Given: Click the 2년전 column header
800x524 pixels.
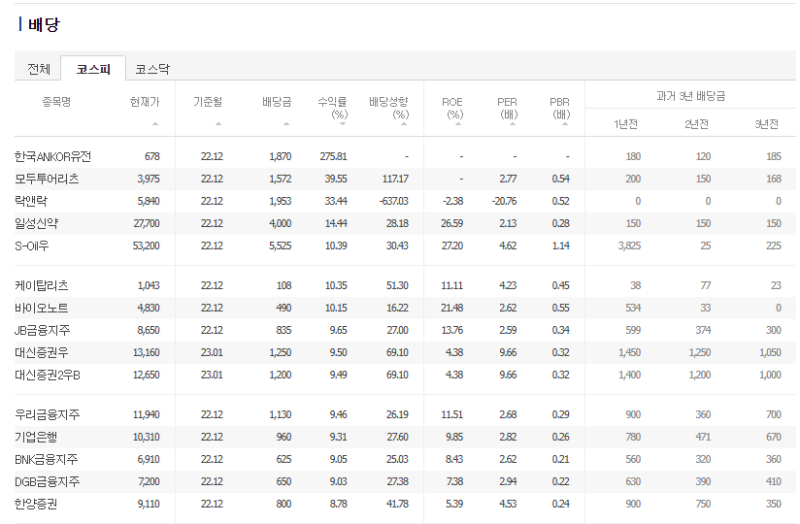Looking at the screenshot, I should tap(696, 124).
